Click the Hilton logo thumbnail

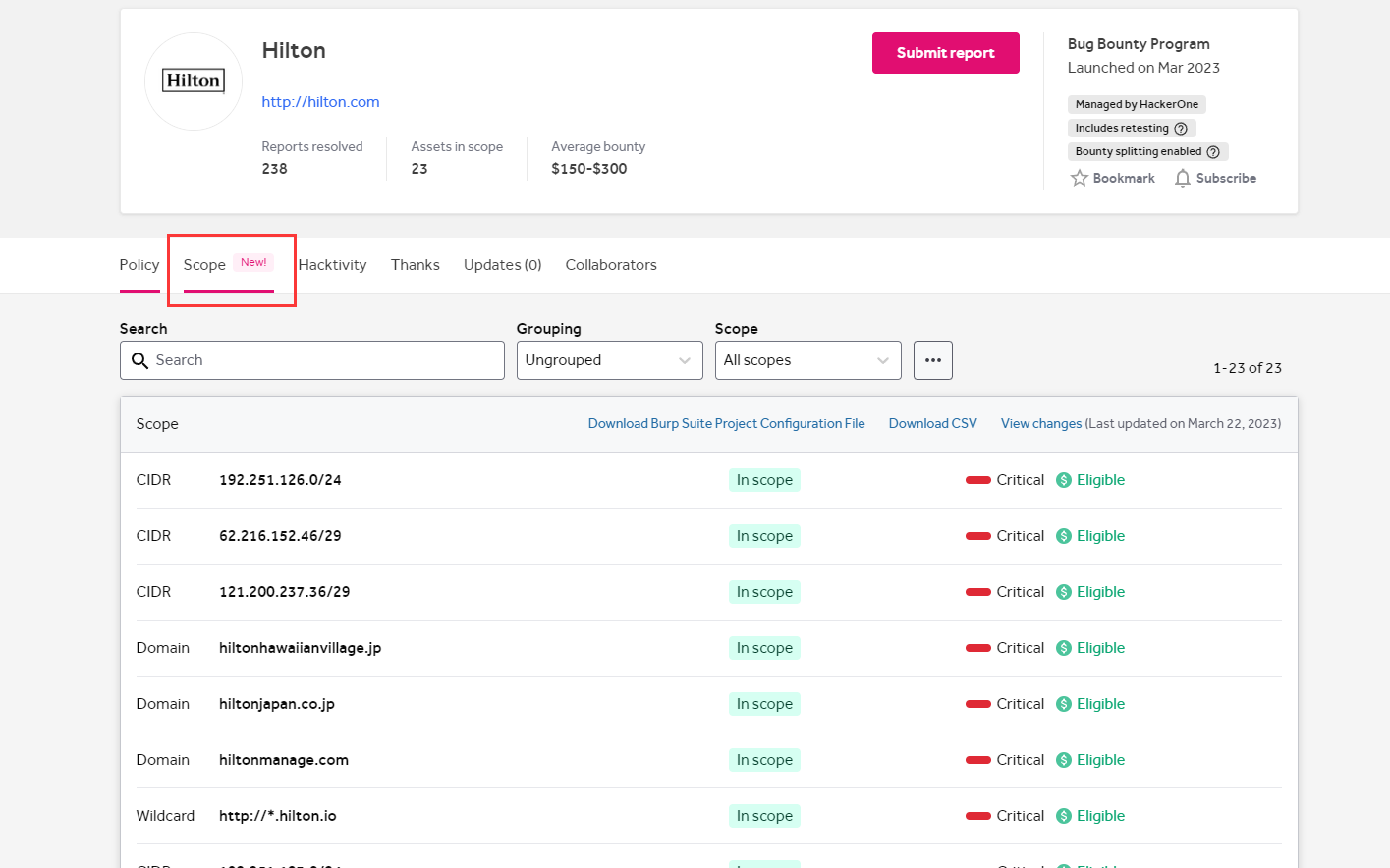click(194, 81)
